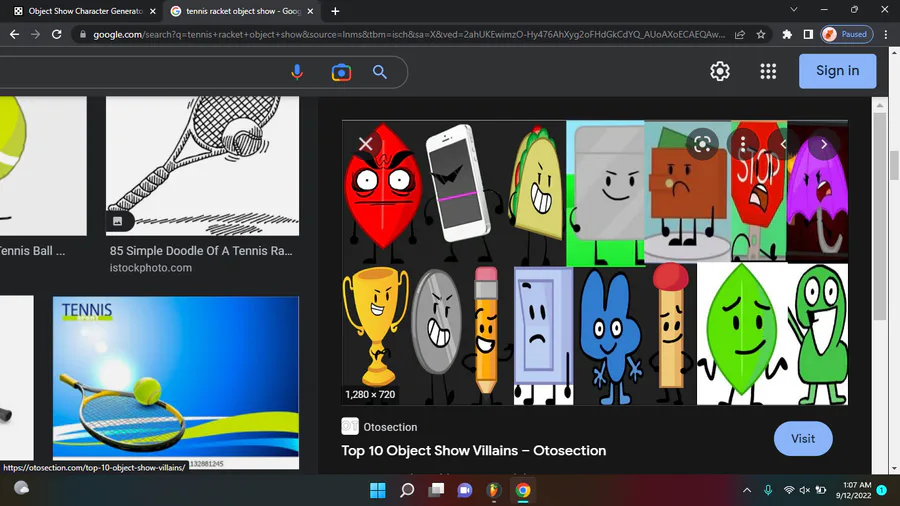Open the blue Tennis racket and ball thumbnail
This screenshot has height=506, width=900.
pos(176,383)
